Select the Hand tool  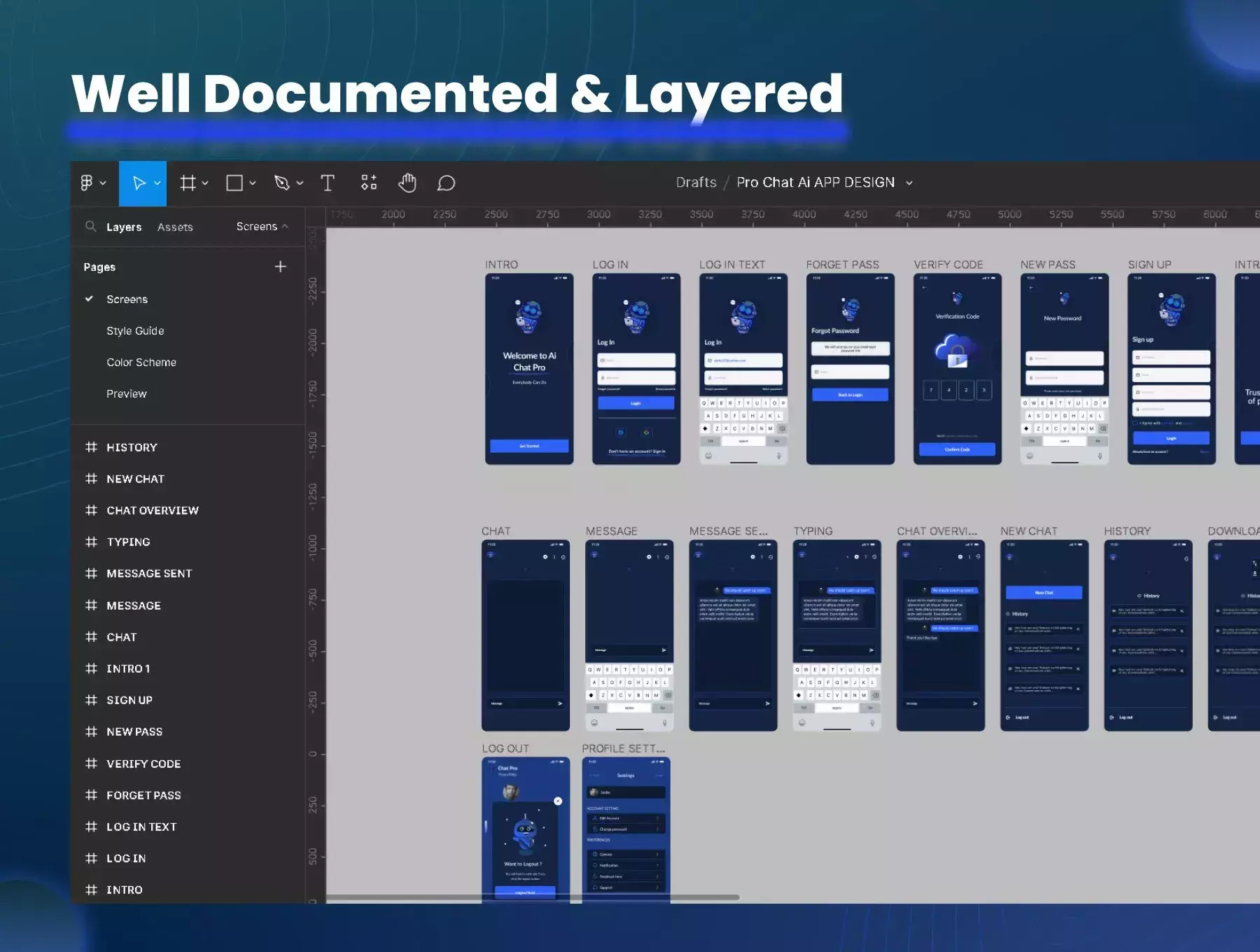pyautogui.click(x=407, y=183)
